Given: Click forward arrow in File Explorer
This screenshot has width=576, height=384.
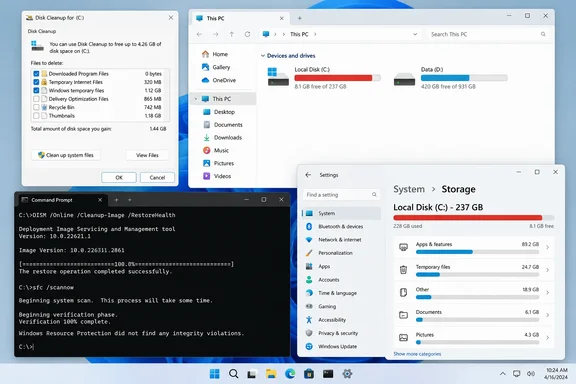Looking at the screenshot, I should (x=216, y=34).
